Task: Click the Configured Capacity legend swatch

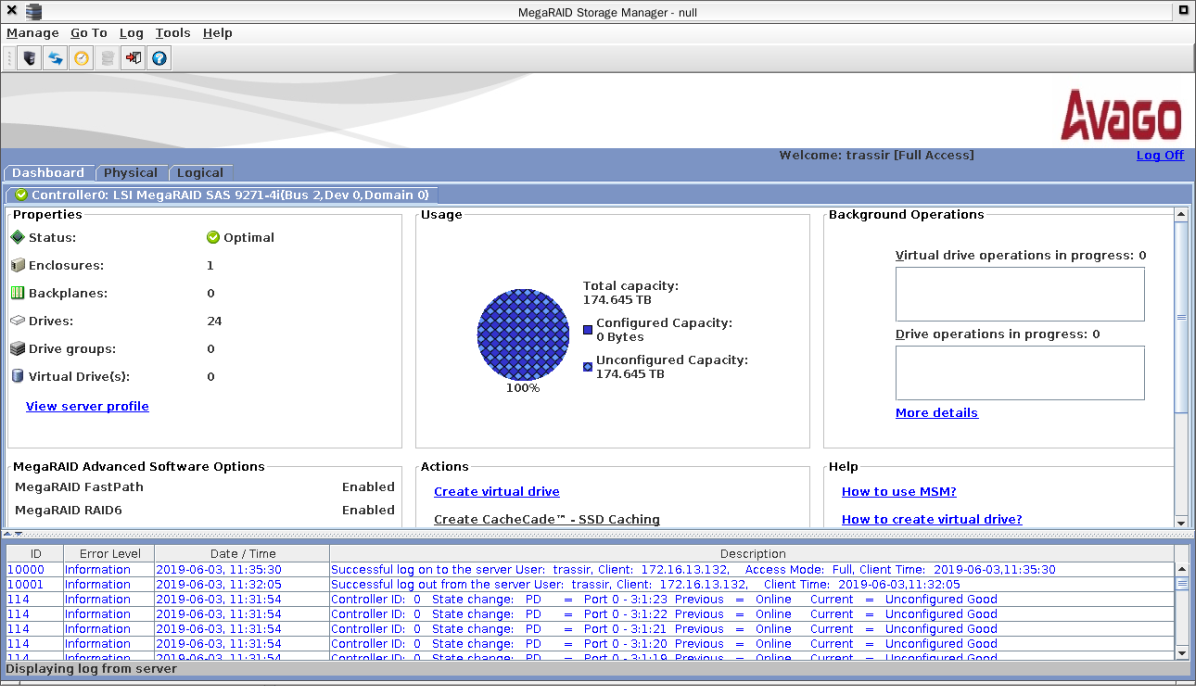Action: tap(588, 330)
